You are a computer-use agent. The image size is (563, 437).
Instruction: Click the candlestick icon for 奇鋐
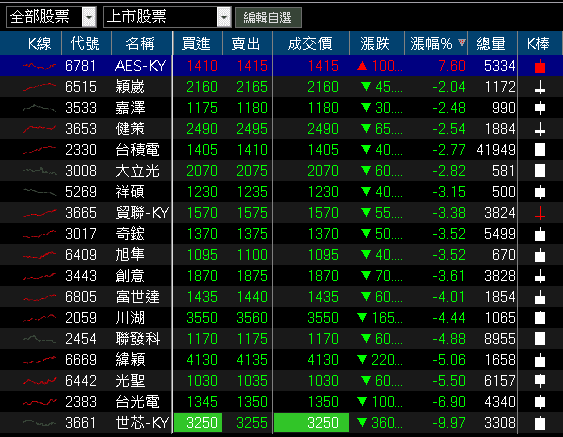pyautogui.click(x=540, y=234)
